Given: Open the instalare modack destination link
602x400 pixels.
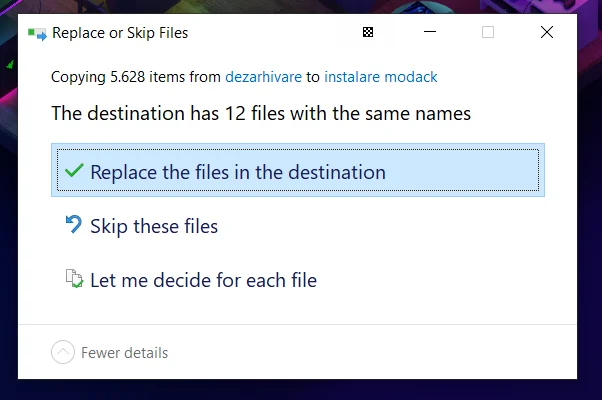Looking at the screenshot, I should 380,77.
